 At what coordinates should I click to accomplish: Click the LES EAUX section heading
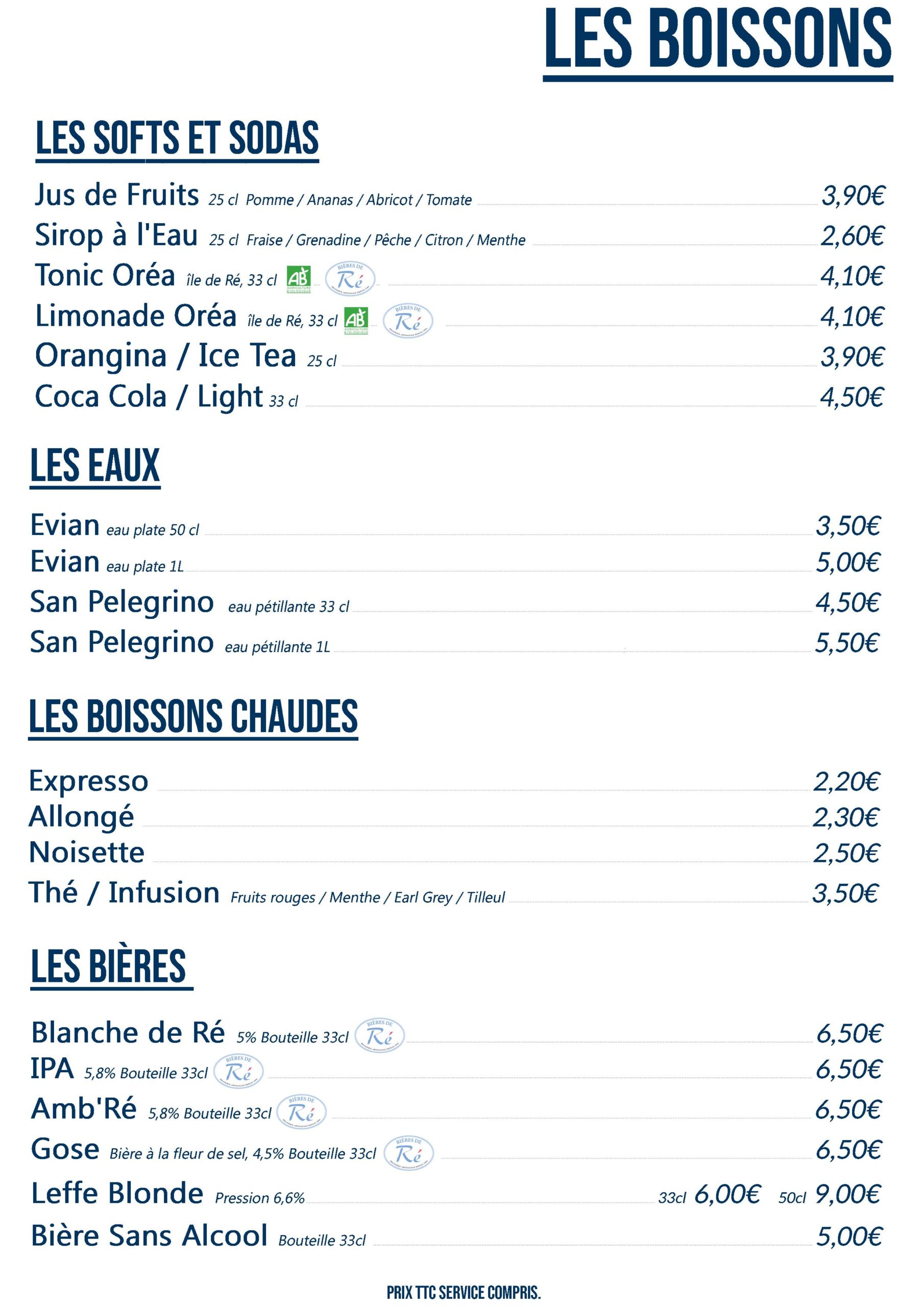coord(94,465)
